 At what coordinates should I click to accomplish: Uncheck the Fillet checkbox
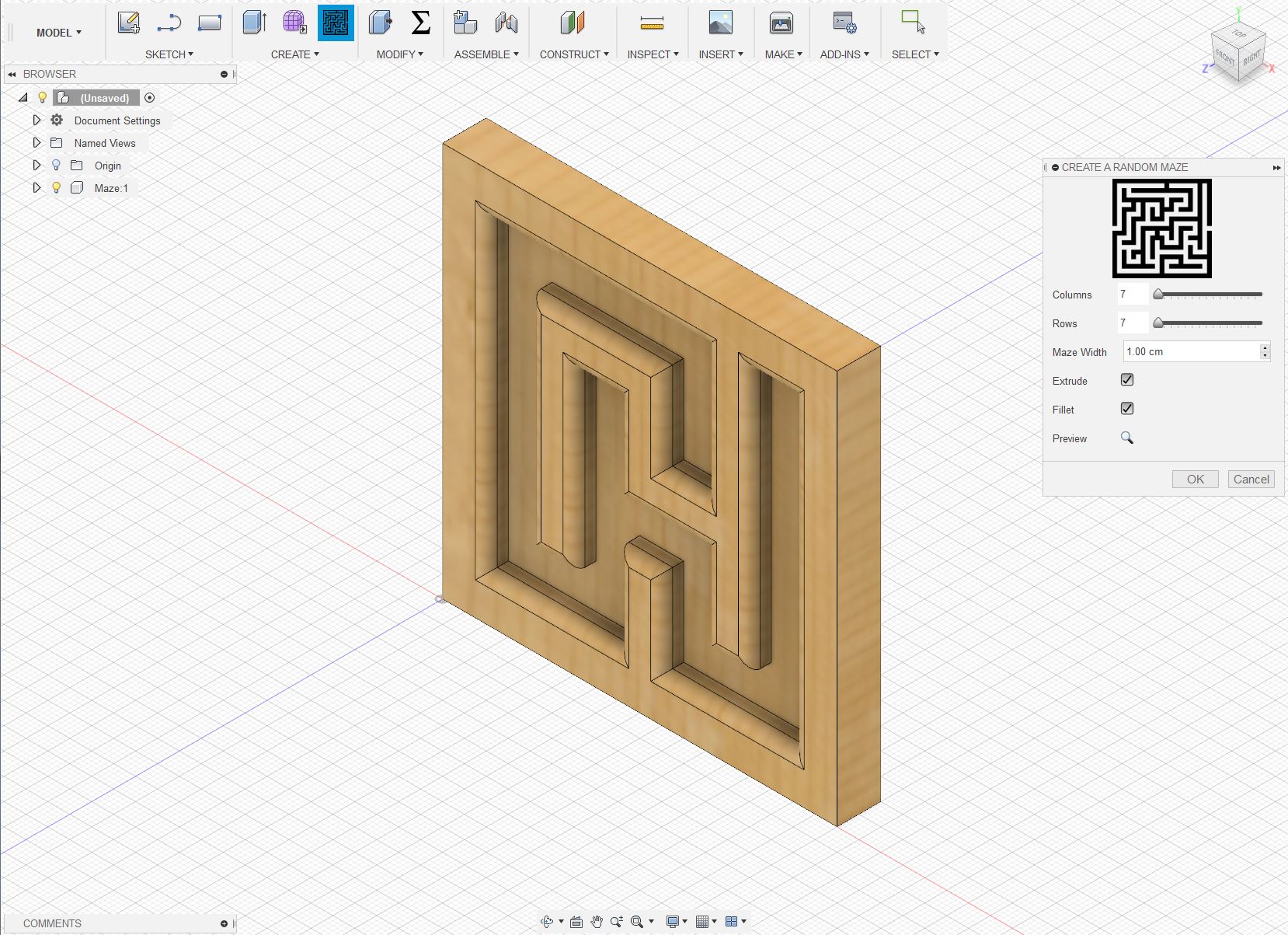pos(1127,409)
